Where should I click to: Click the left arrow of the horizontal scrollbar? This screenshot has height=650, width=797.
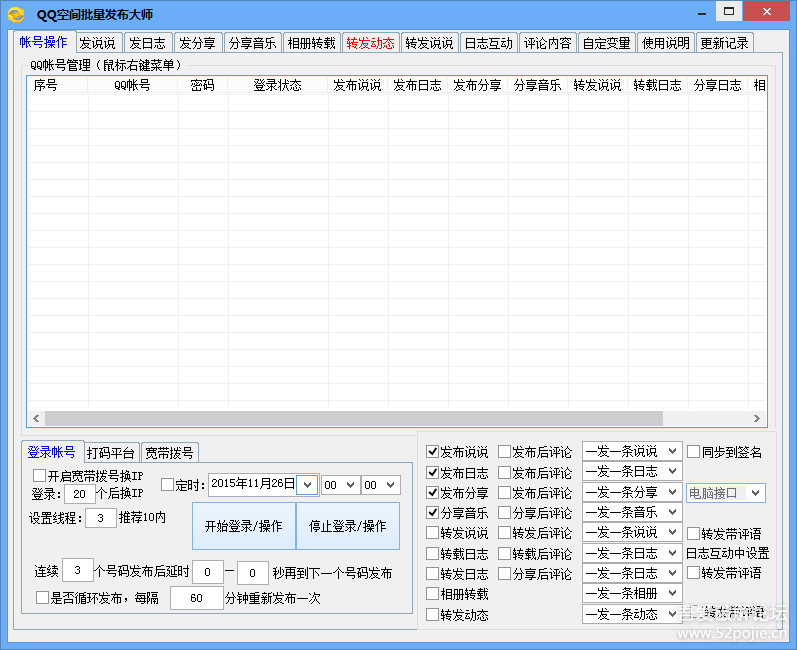point(35,419)
